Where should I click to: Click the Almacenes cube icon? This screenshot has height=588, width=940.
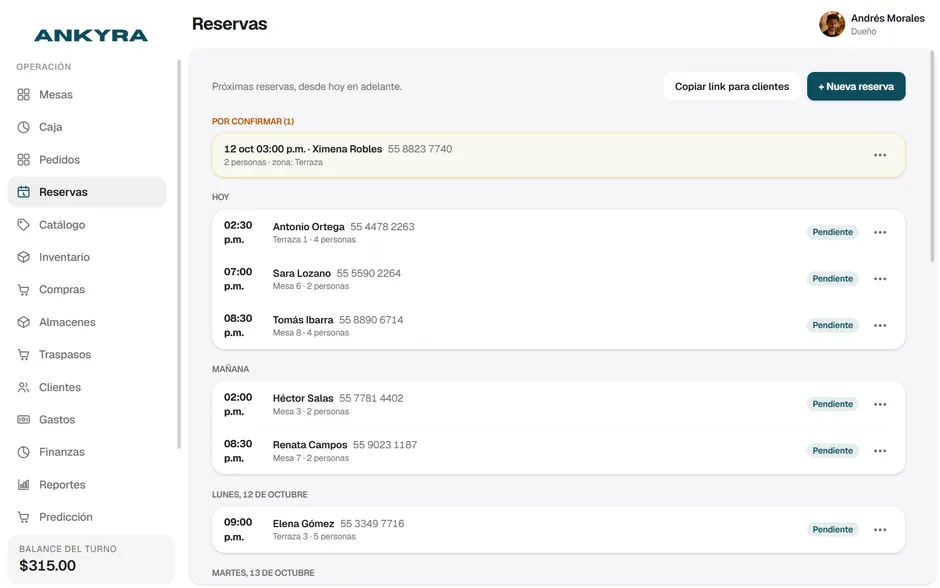(x=23, y=322)
